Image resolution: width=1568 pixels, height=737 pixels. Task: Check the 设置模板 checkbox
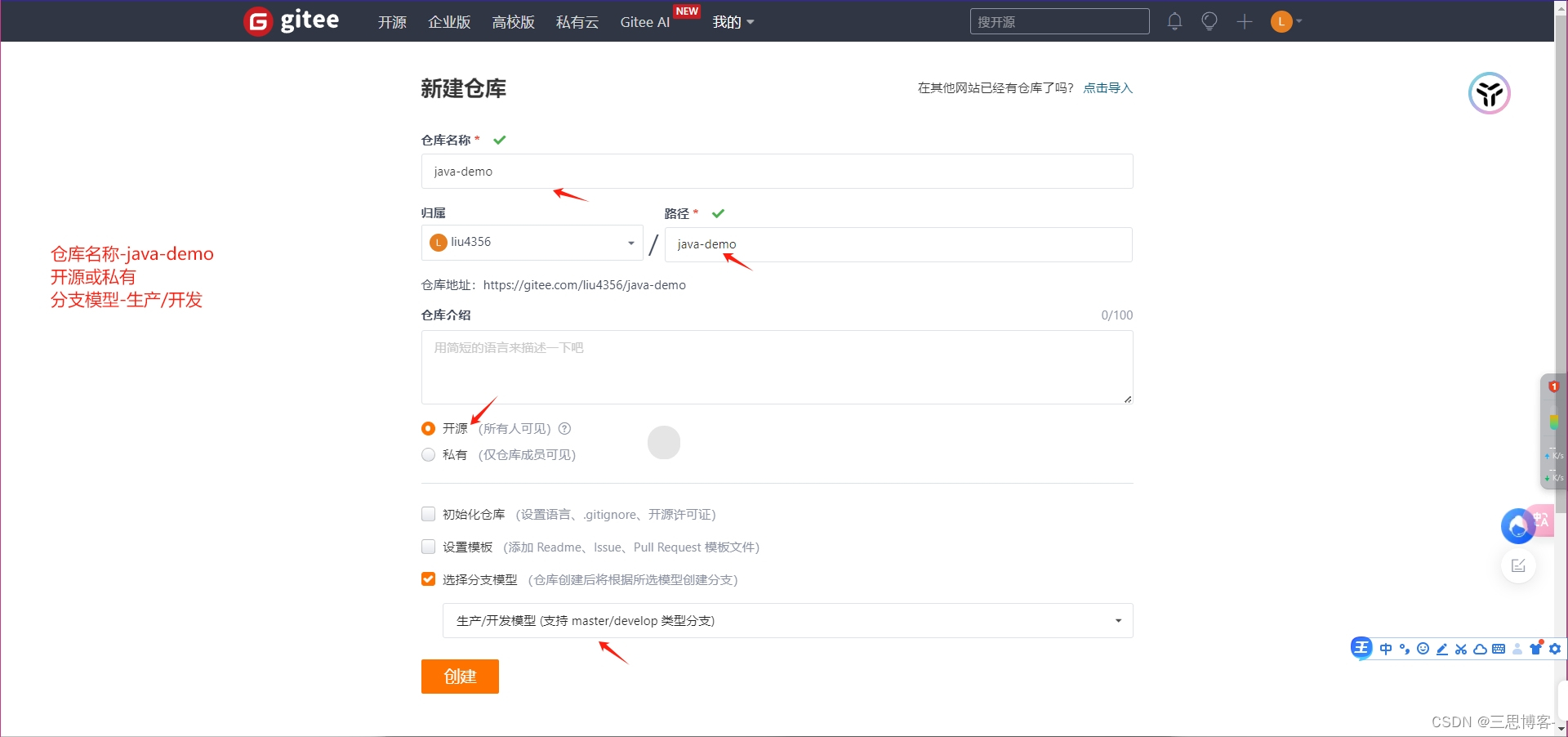[428, 547]
